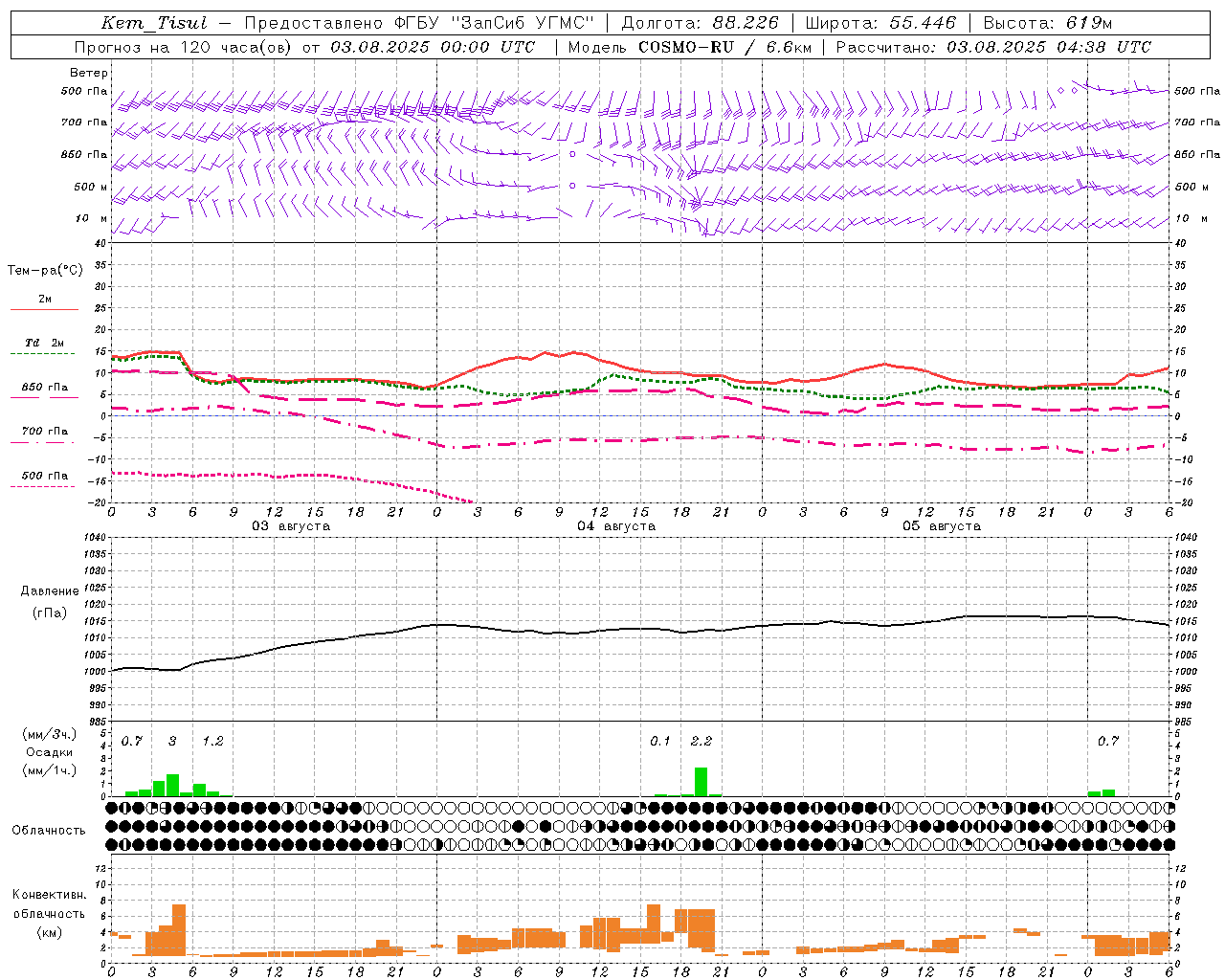Click the 'Модель COSMO-RU / 6.6км' label
The height and width of the screenshot is (980, 1225).
[x=689, y=47]
